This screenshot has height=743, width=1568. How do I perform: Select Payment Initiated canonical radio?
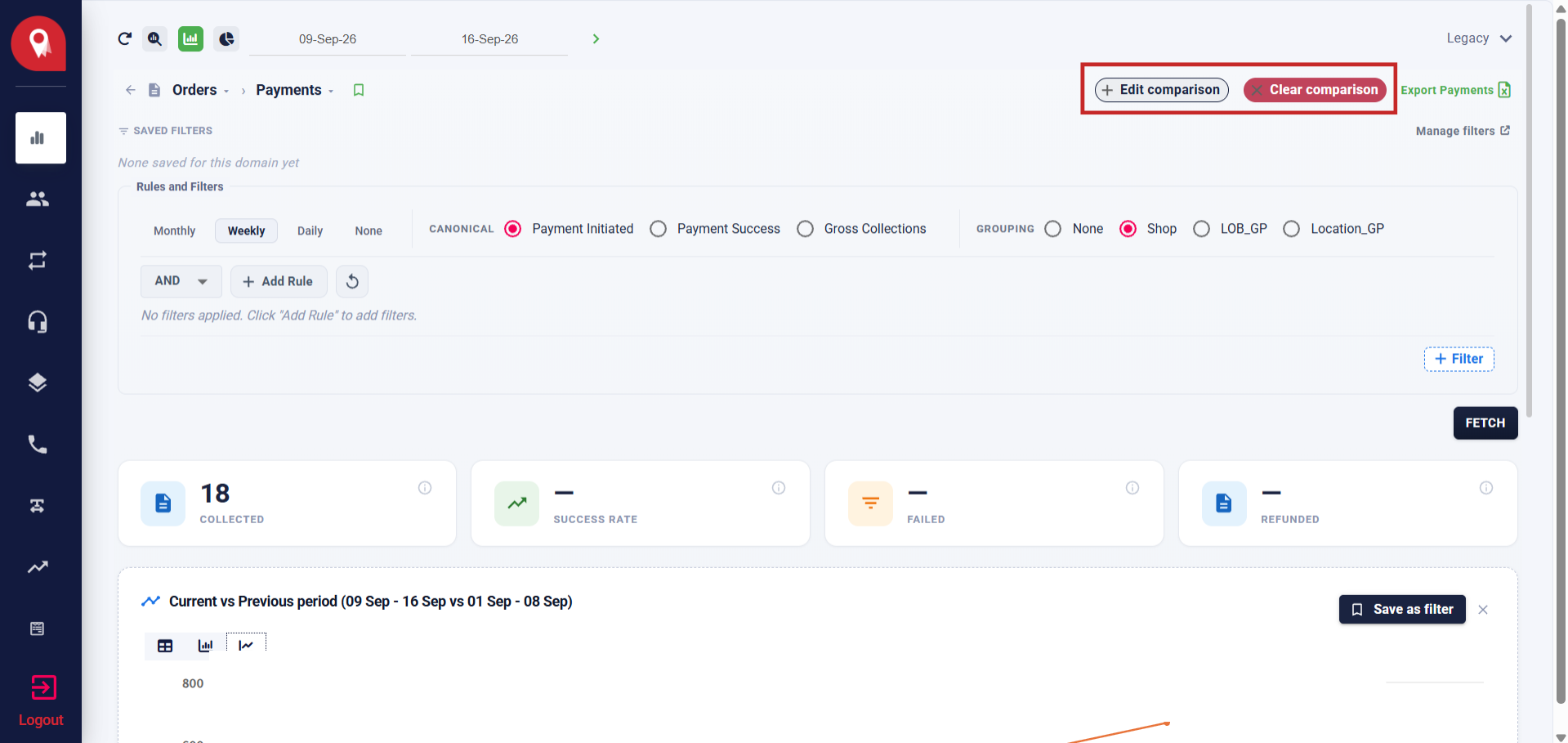tap(513, 229)
